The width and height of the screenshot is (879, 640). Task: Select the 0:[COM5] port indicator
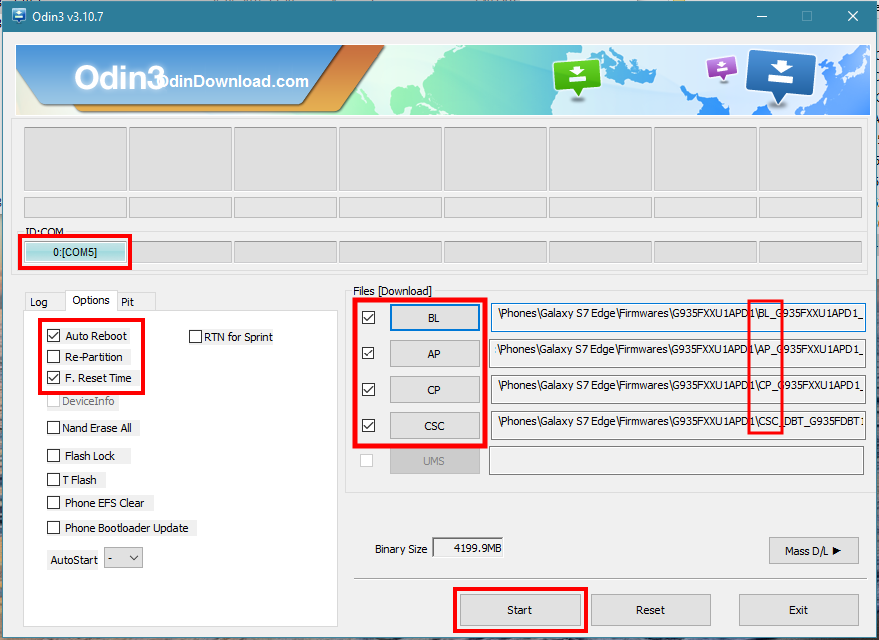click(75, 252)
